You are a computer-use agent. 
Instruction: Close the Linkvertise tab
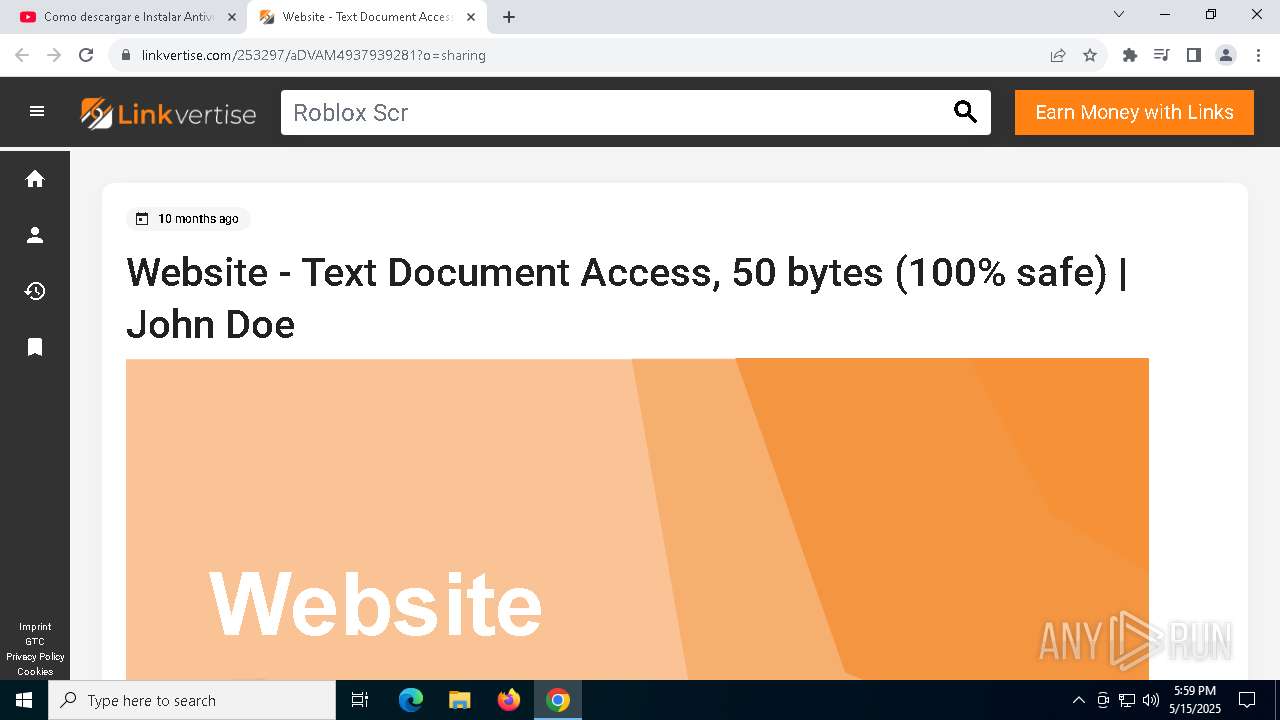pyautogui.click(x=471, y=17)
